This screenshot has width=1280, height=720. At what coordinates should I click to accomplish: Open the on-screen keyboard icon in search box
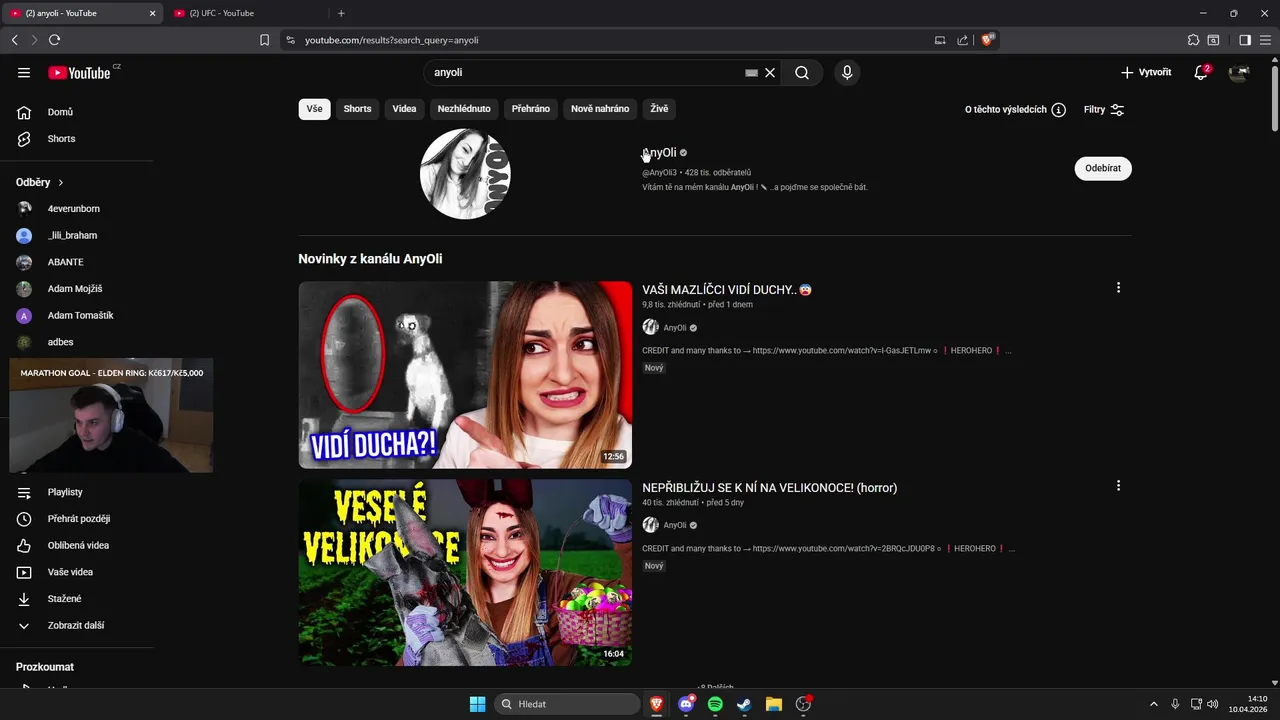751,72
